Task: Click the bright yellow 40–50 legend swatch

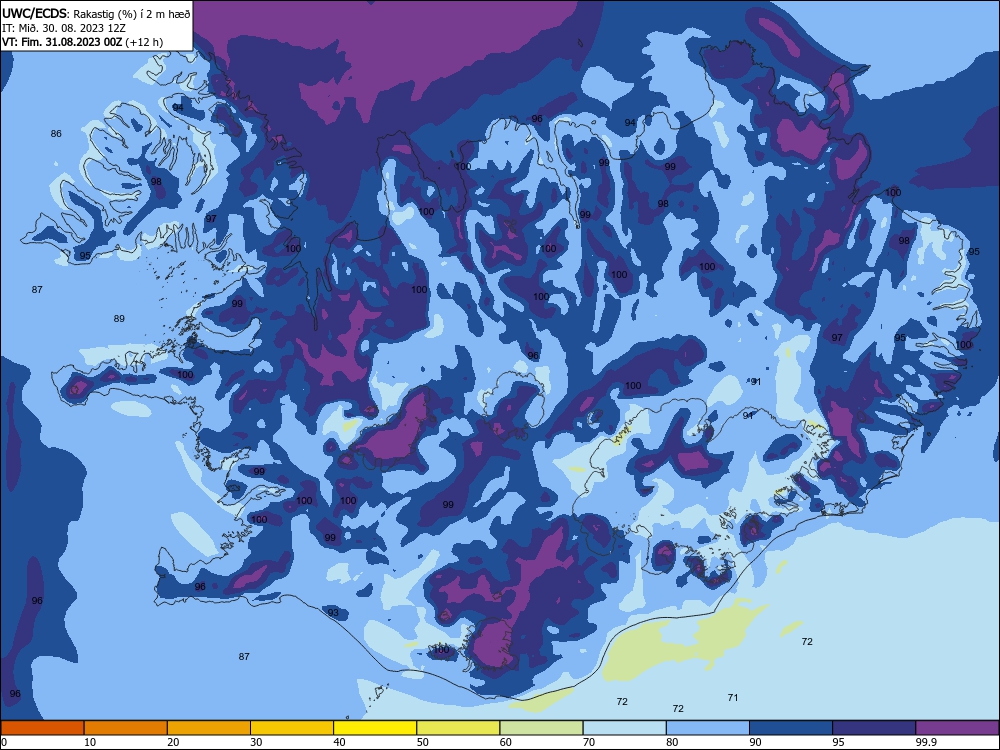Action: click(x=375, y=728)
